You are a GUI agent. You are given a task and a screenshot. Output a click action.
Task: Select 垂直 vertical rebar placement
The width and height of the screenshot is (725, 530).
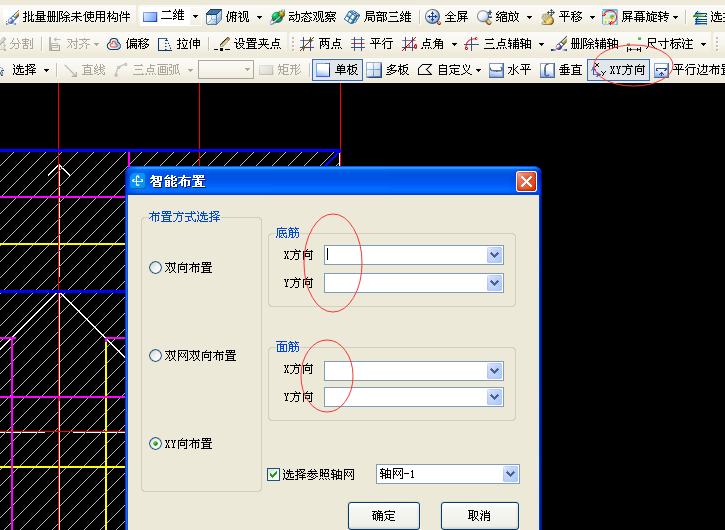click(561, 70)
